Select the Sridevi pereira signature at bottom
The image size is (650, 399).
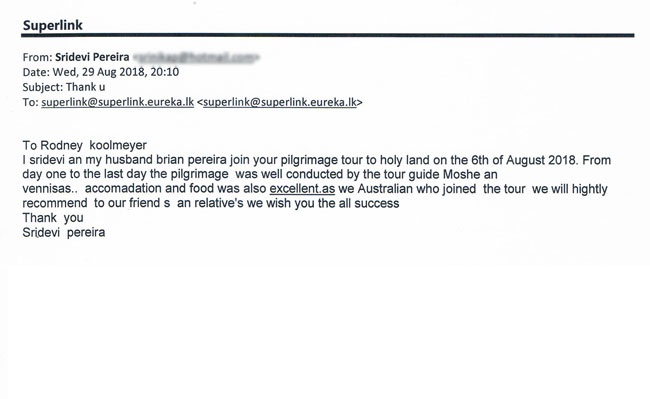64,232
